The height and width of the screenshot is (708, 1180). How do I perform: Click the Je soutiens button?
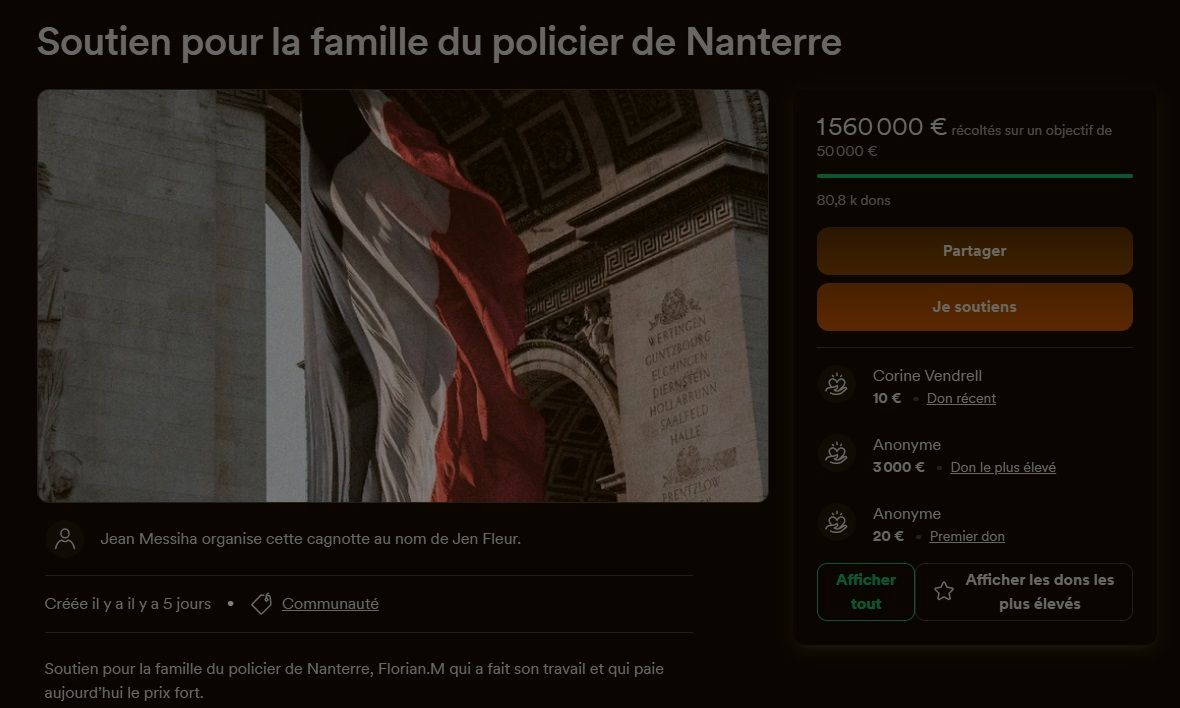(975, 307)
